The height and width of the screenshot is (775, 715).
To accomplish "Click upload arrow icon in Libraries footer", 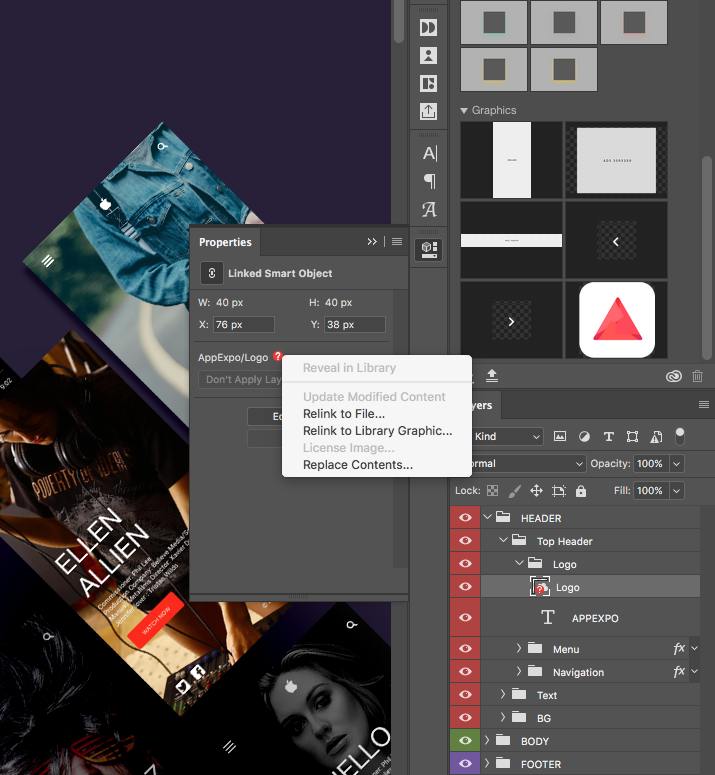I will pos(492,376).
